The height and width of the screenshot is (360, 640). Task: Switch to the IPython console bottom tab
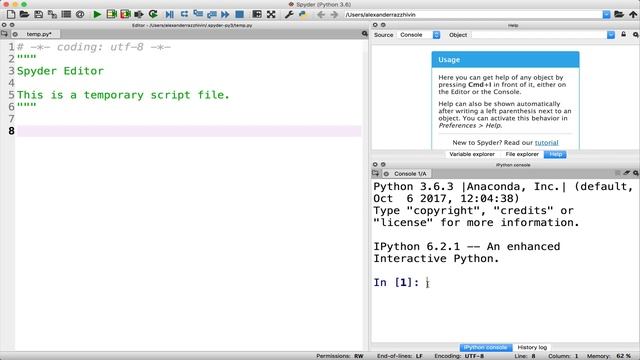pos(486,347)
